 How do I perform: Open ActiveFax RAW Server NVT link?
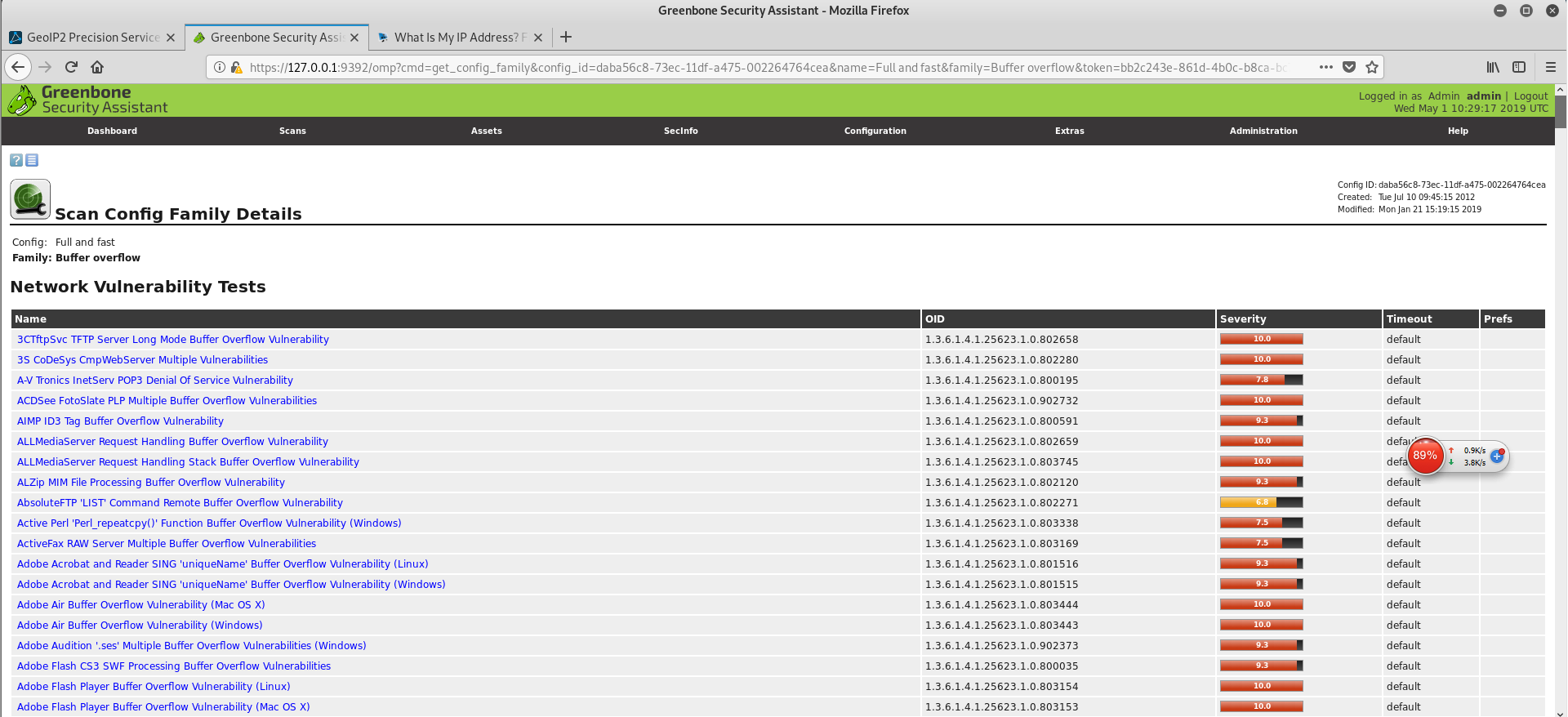[x=167, y=543]
